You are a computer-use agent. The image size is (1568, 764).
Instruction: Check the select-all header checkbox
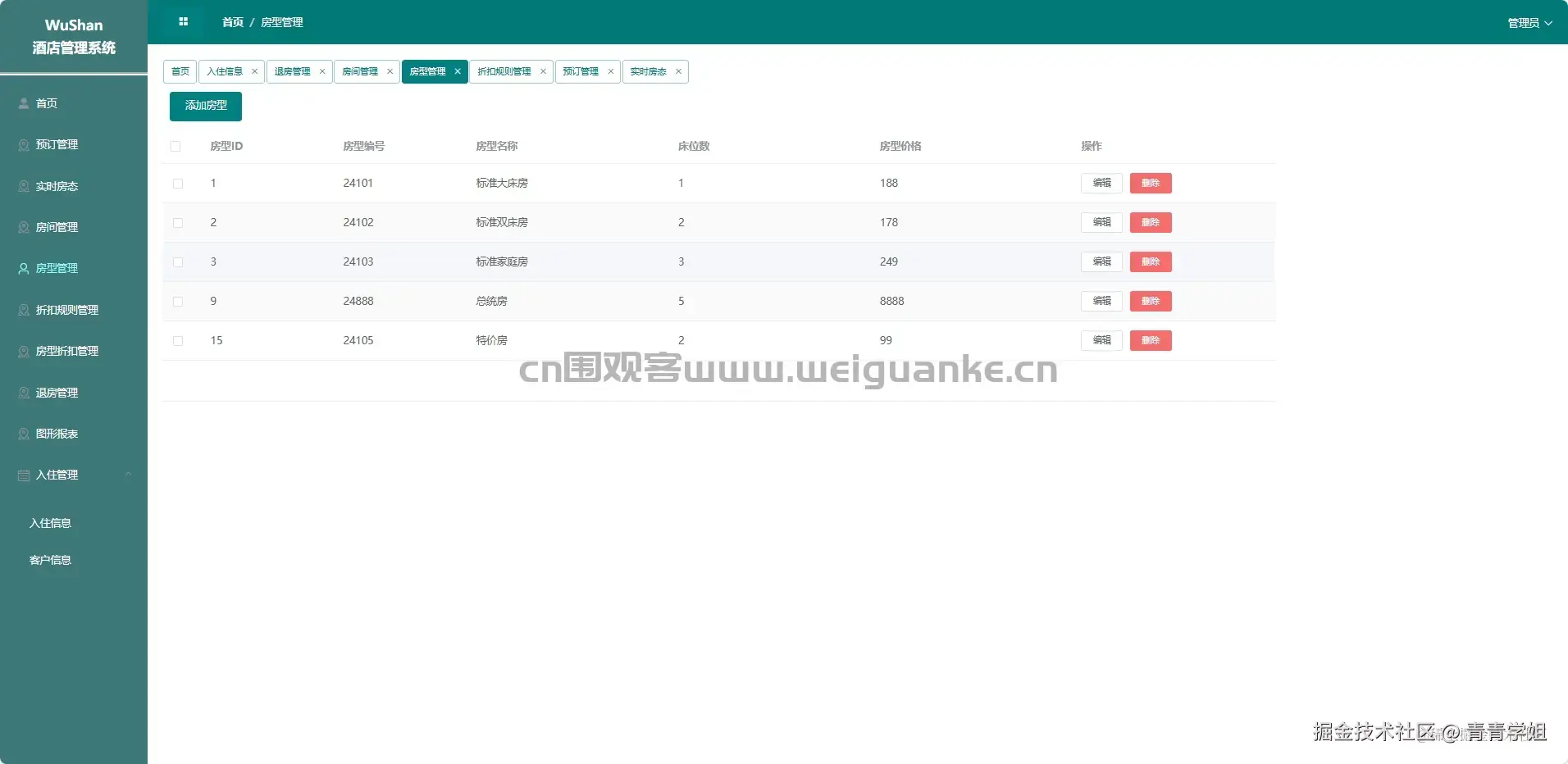click(175, 146)
